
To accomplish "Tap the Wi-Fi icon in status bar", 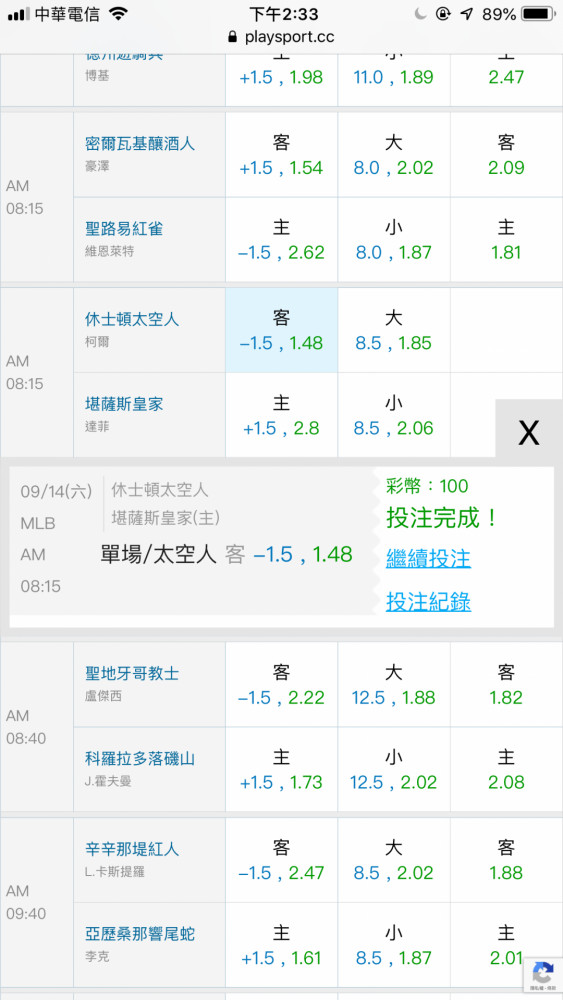I will [119, 14].
